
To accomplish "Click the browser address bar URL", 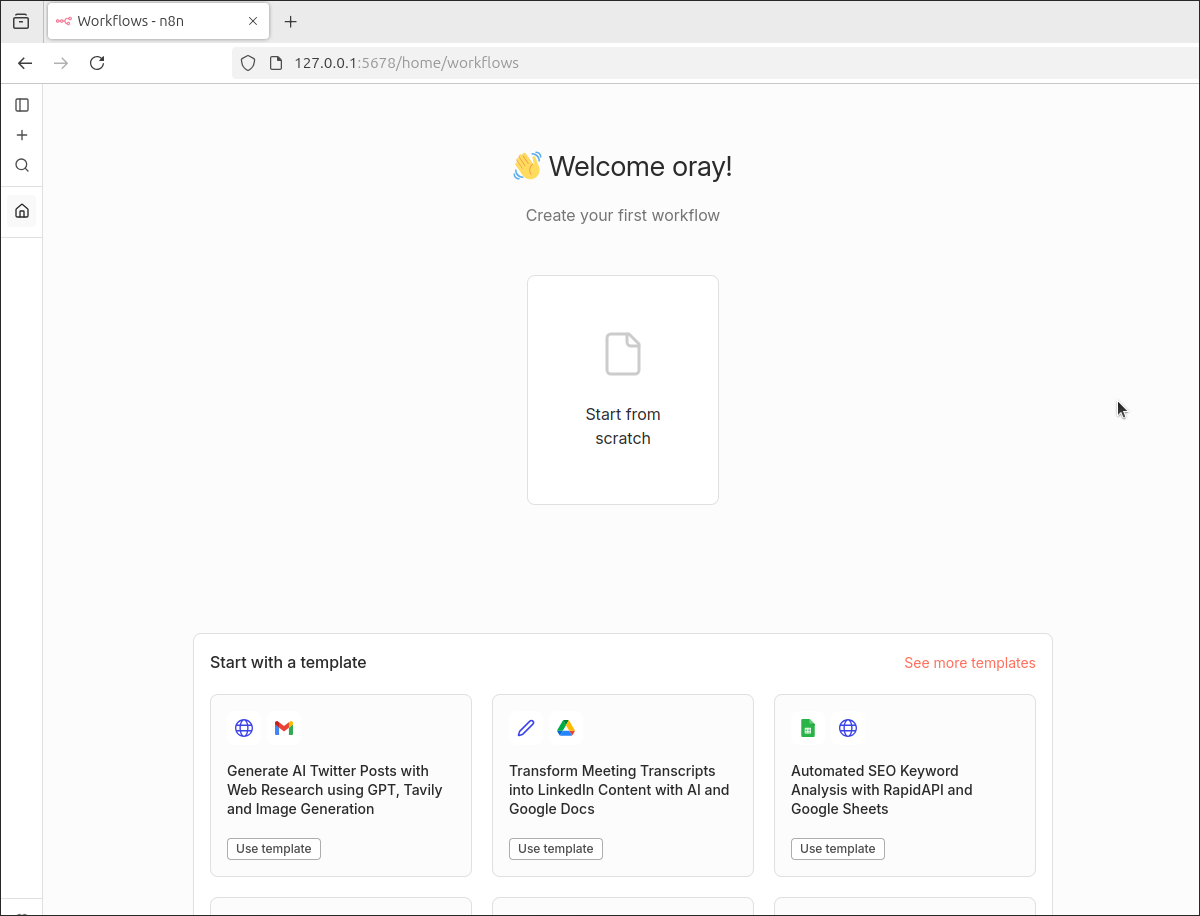I will 406,63.
